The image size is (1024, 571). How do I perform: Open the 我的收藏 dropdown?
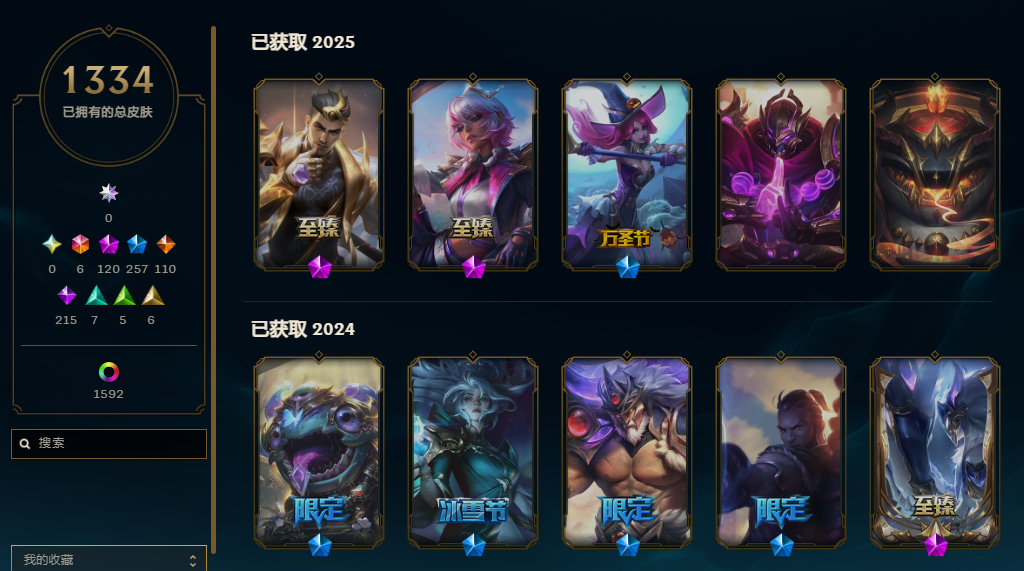[x=108, y=559]
